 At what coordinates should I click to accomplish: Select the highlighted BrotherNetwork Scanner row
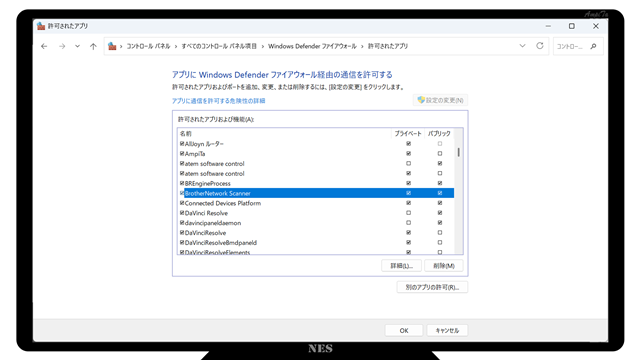(x=316, y=193)
